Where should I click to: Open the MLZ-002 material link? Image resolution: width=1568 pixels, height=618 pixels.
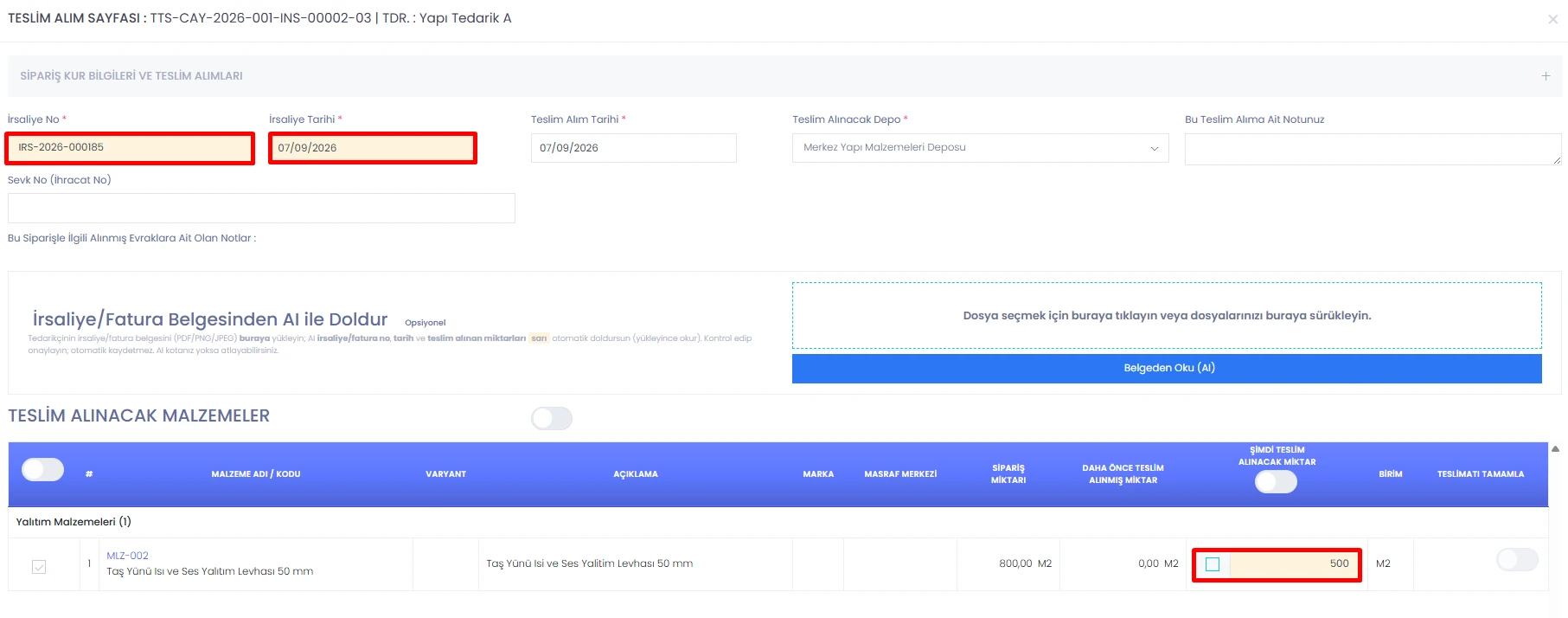click(x=127, y=556)
